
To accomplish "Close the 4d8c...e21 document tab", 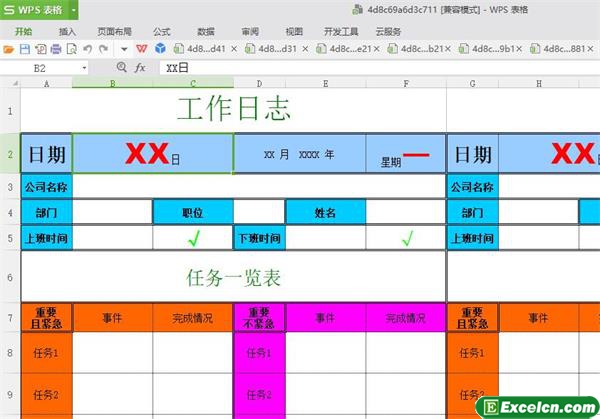I will (x=377, y=49).
